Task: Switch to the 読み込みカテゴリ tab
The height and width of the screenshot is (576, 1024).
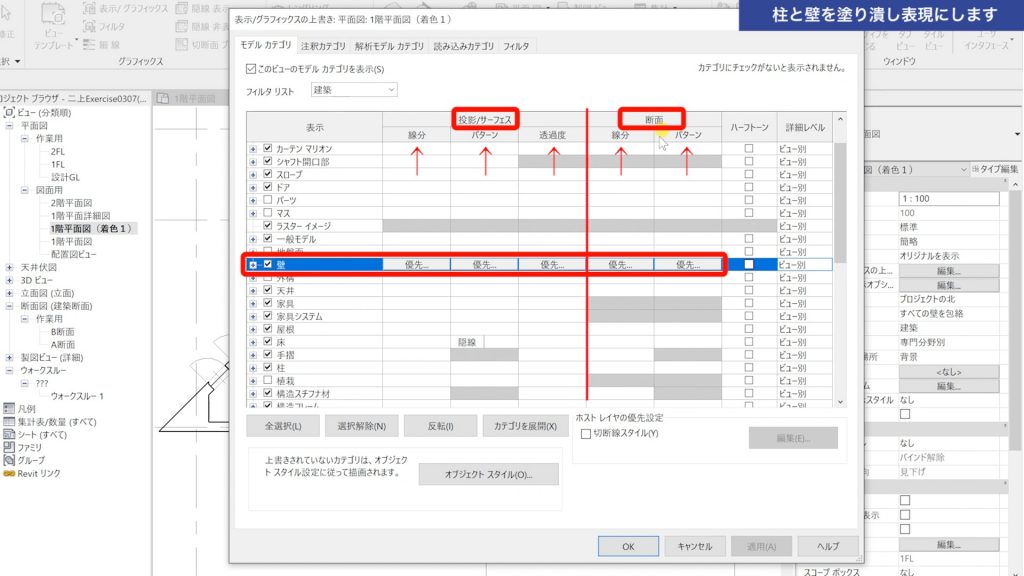Action: (x=466, y=45)
